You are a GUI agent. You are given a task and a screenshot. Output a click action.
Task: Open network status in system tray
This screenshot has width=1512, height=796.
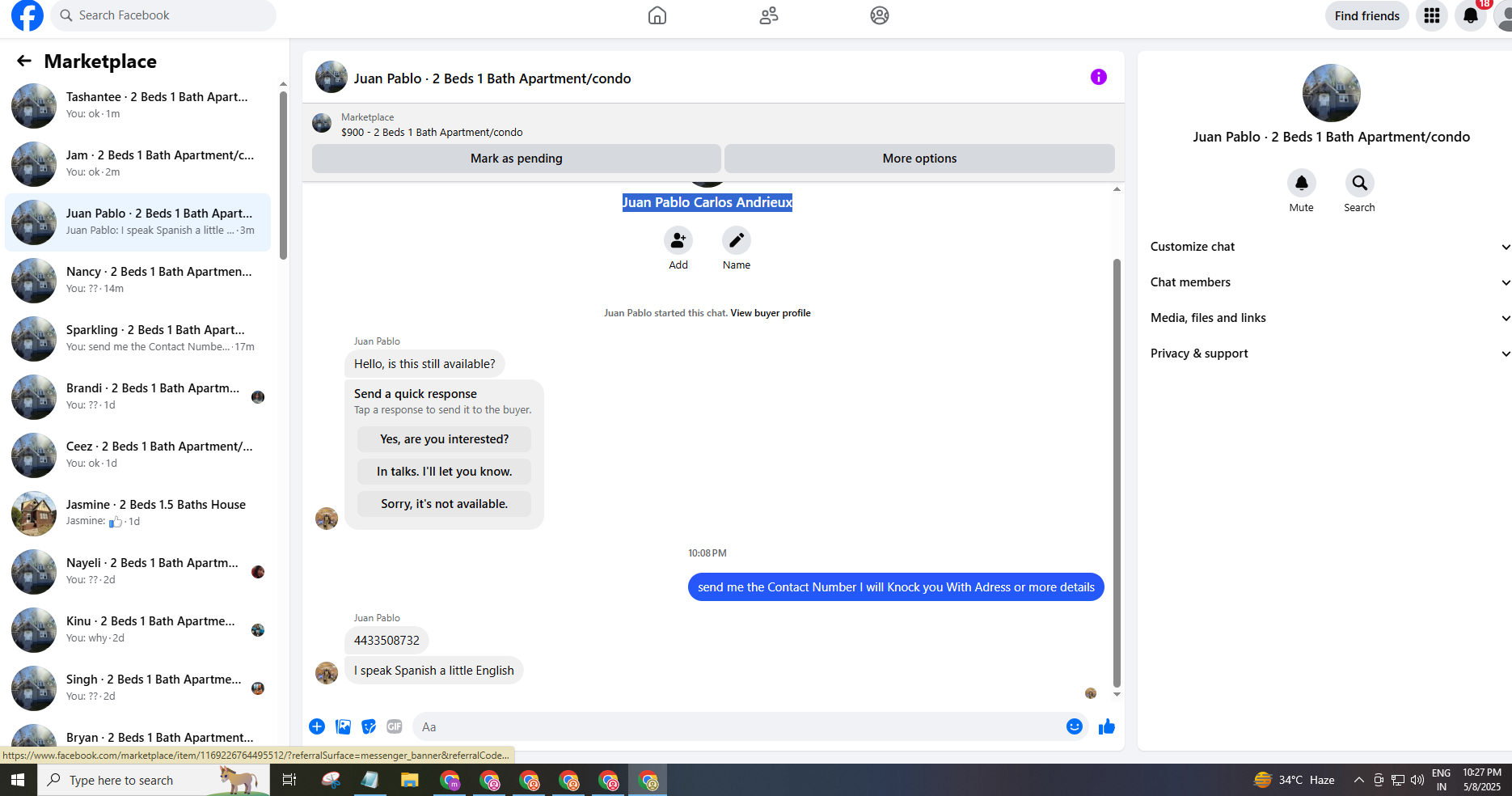(x=1398, y=780)
